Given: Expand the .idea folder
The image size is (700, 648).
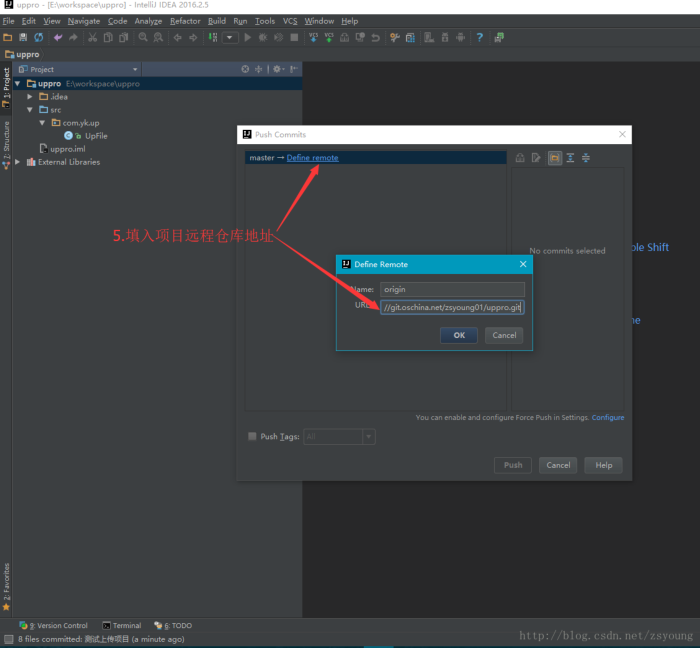Looking at the screenshot, I should [x=30, y=97].
